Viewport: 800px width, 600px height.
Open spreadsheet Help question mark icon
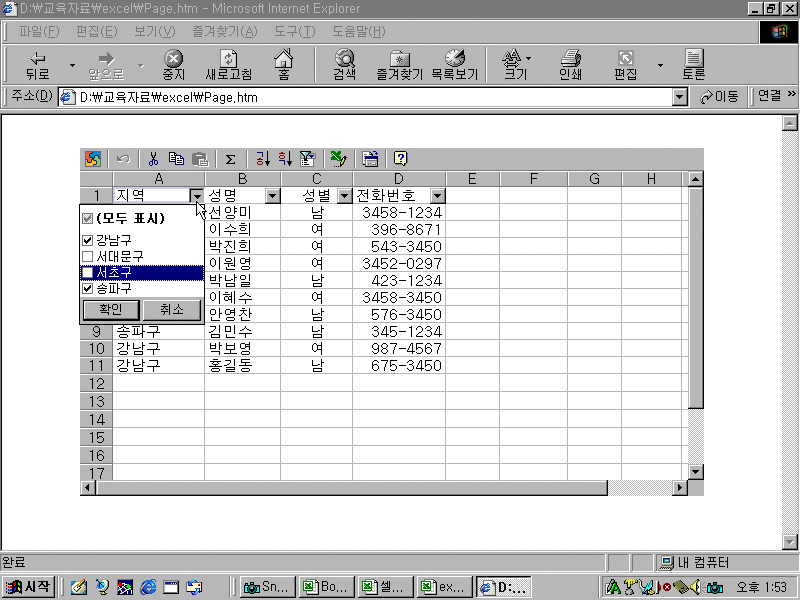400,159
